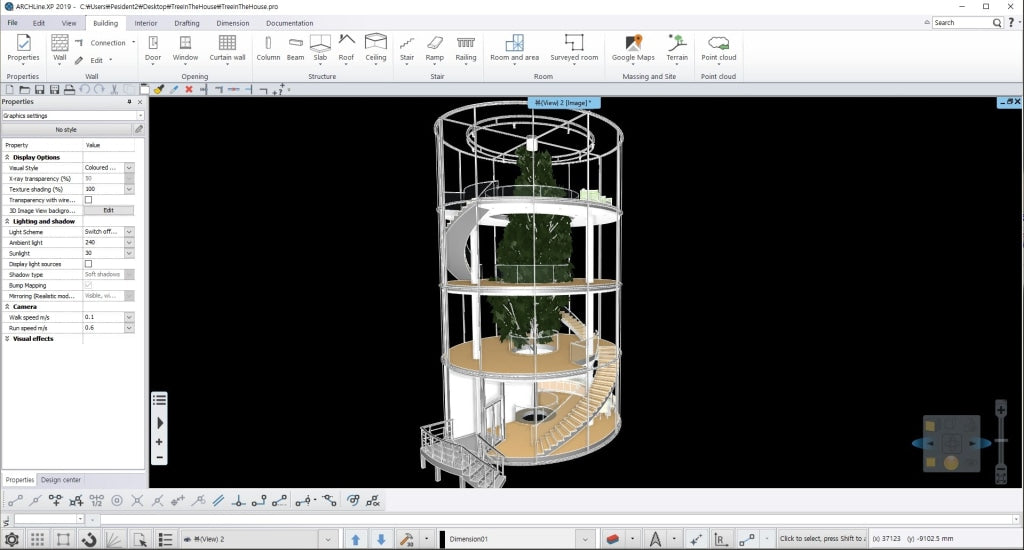Click the No style button

[66, 130]
